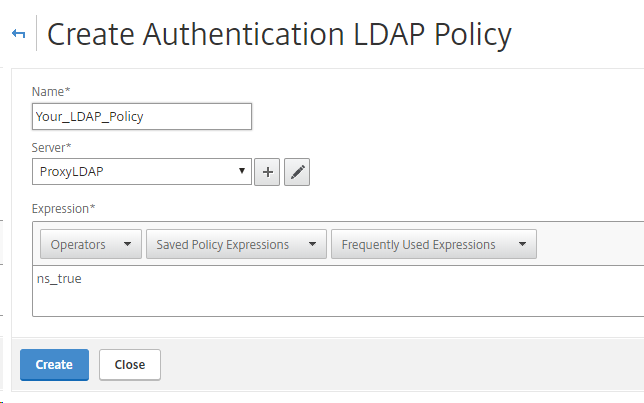Add a new LDAP server with plus icon
The image size is (644, 403).
click(267, 172)
